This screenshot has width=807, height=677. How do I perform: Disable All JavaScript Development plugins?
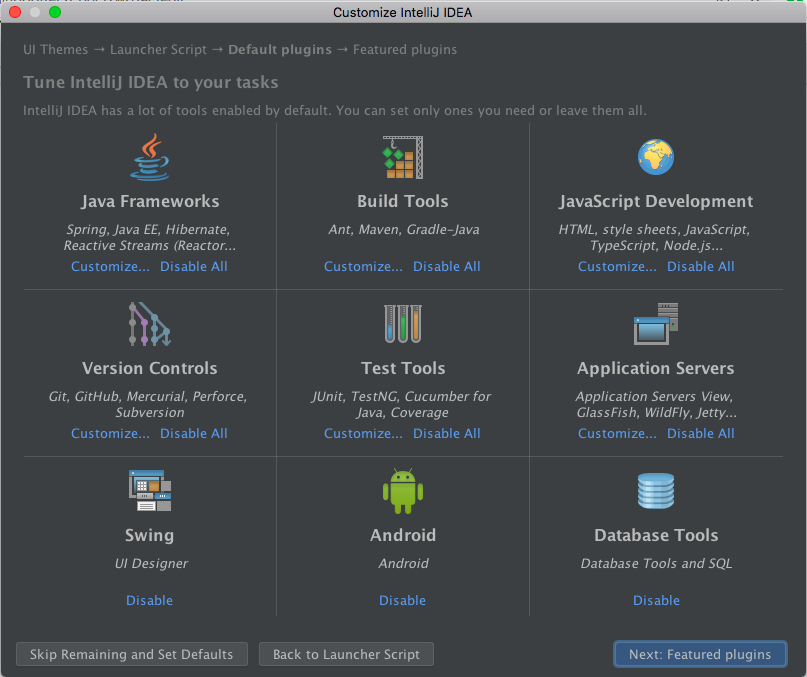[x=700, y=266]
